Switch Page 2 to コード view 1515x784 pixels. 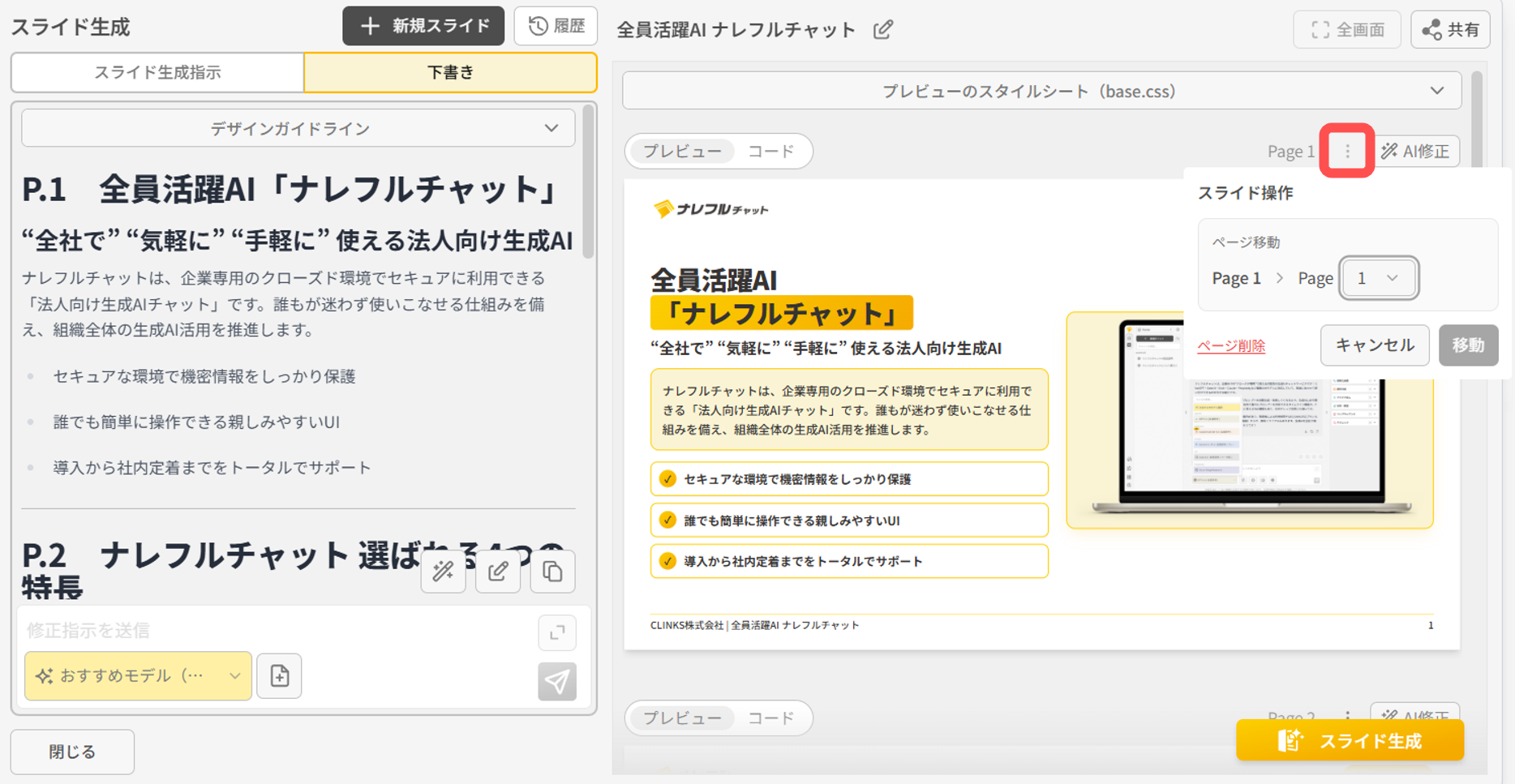click(771, 718)
